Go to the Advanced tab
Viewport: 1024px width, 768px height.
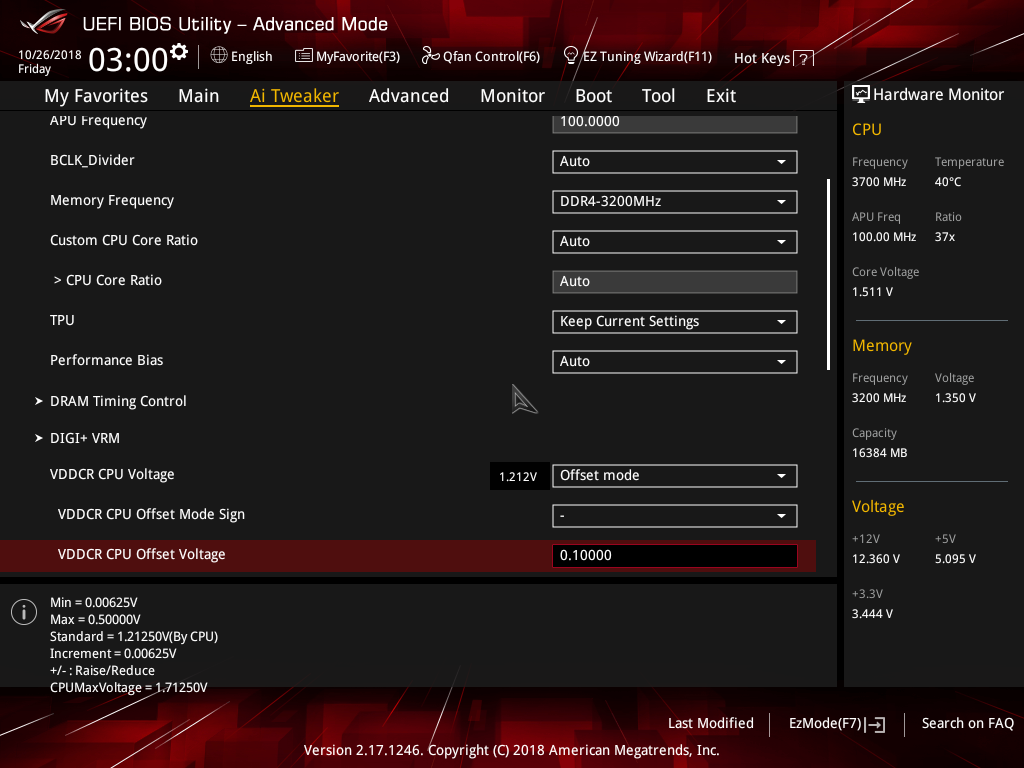point(409,96)
